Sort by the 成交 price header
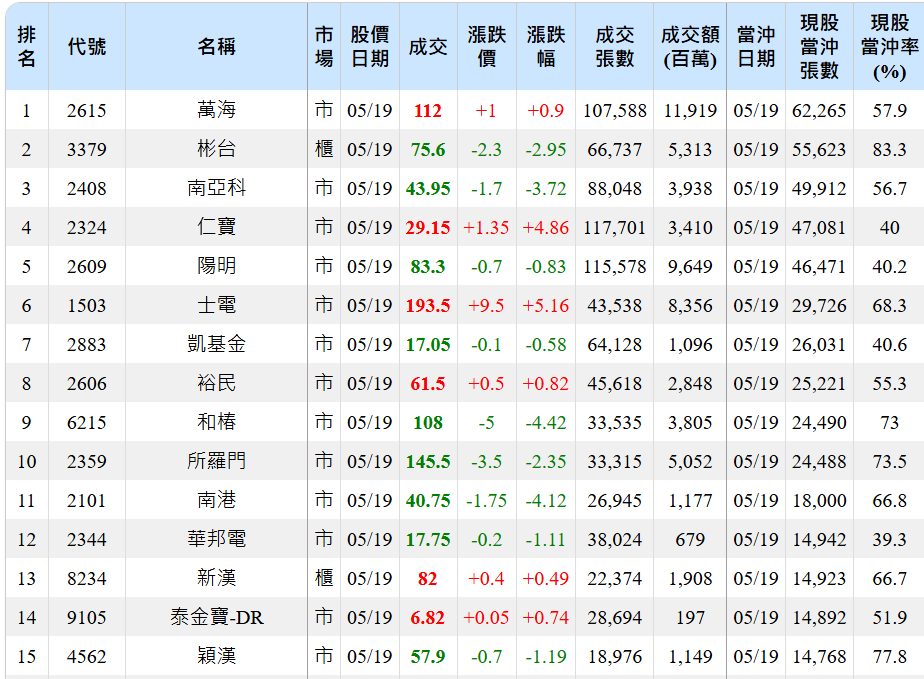 428,47
